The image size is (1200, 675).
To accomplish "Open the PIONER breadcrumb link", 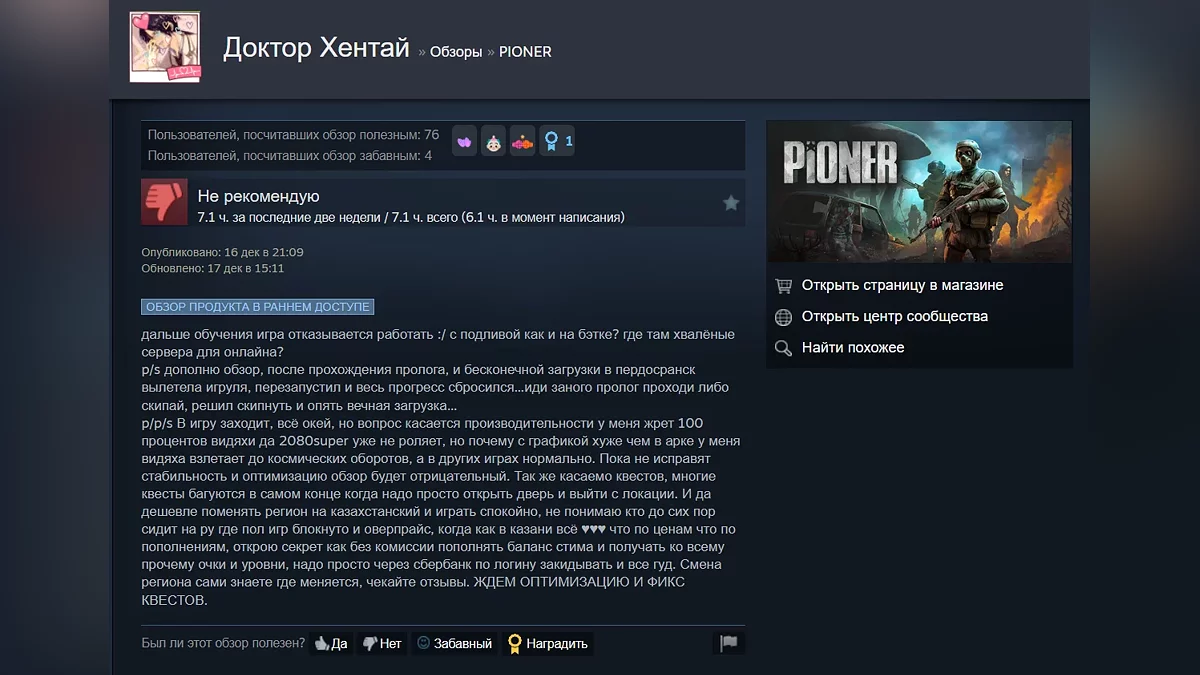I will 525,52.
